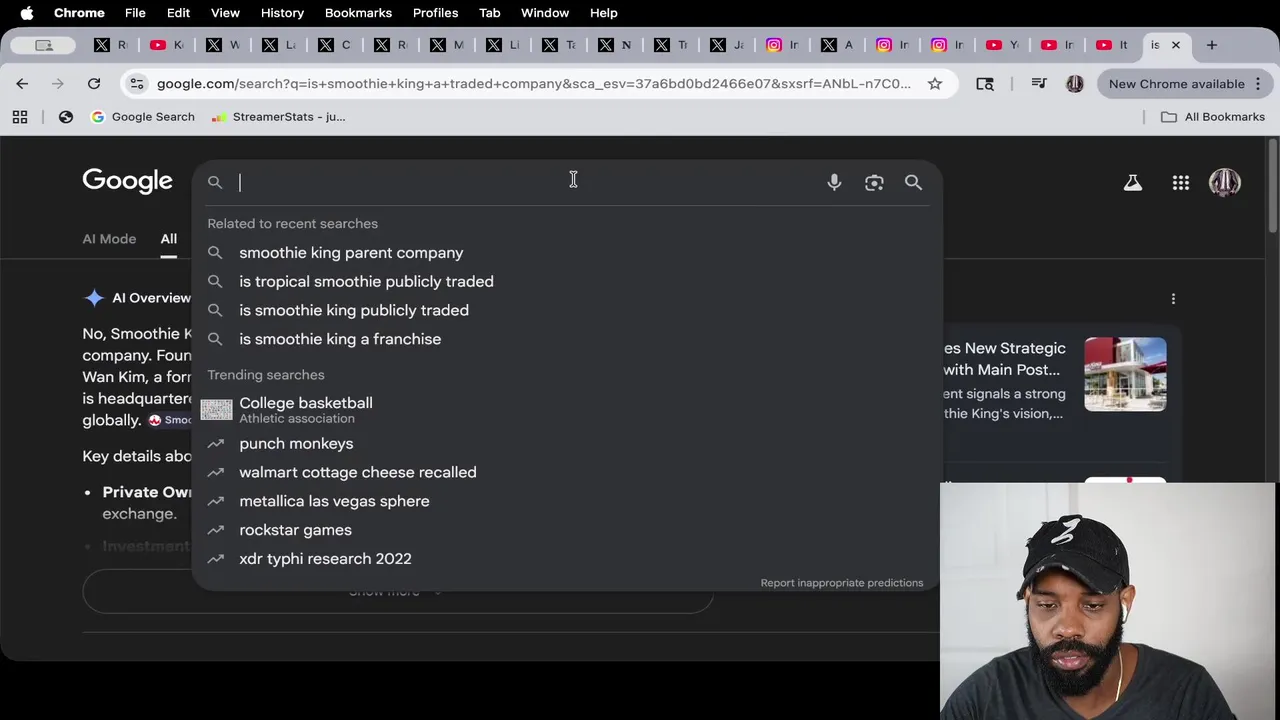
Task: Click Report inappropriate predictions link
Action: point(842,583)
